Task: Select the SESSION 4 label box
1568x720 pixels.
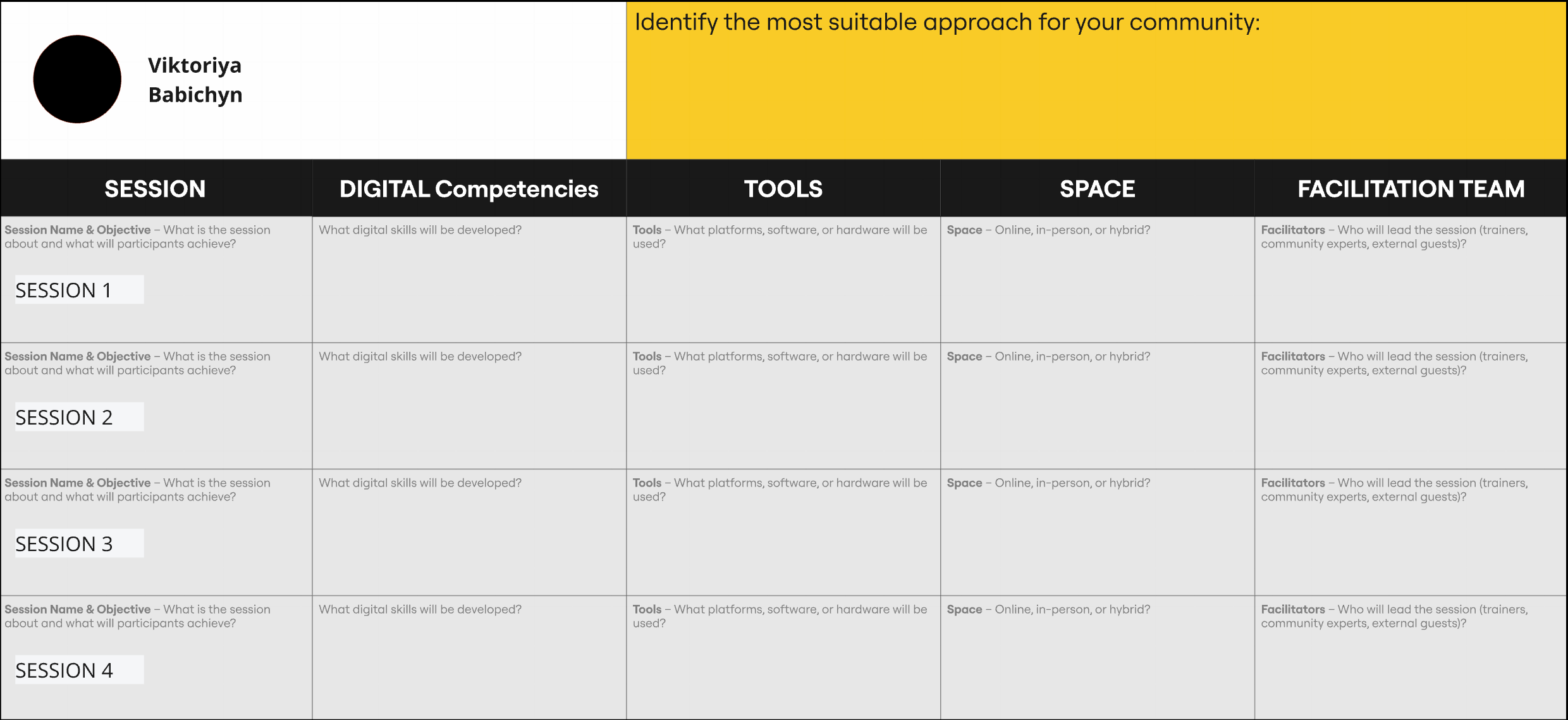Action: click(79, 670)
